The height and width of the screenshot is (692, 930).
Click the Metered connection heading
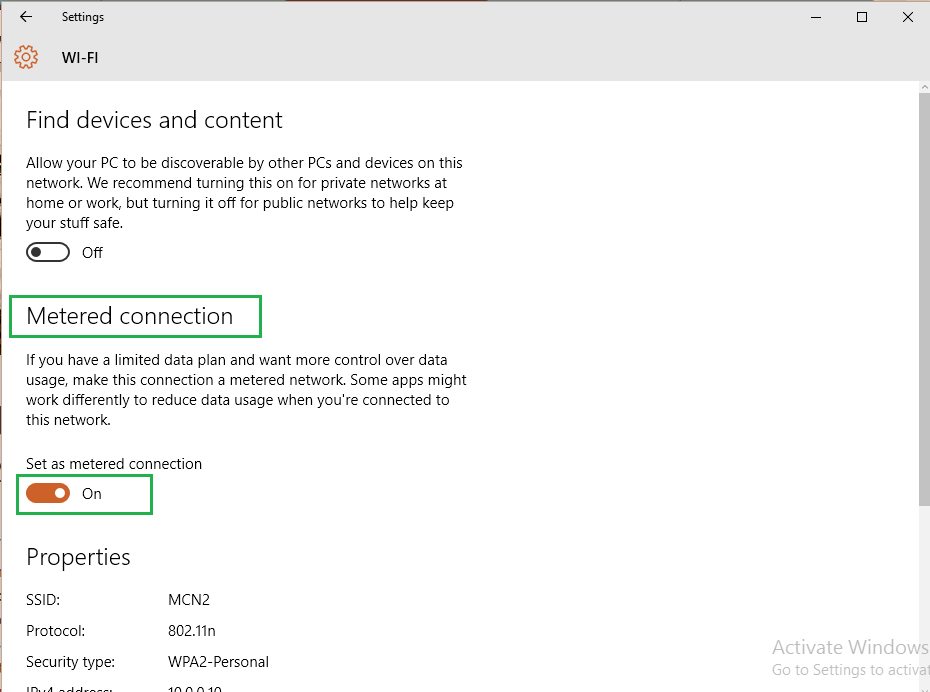(x=129, y=316)
